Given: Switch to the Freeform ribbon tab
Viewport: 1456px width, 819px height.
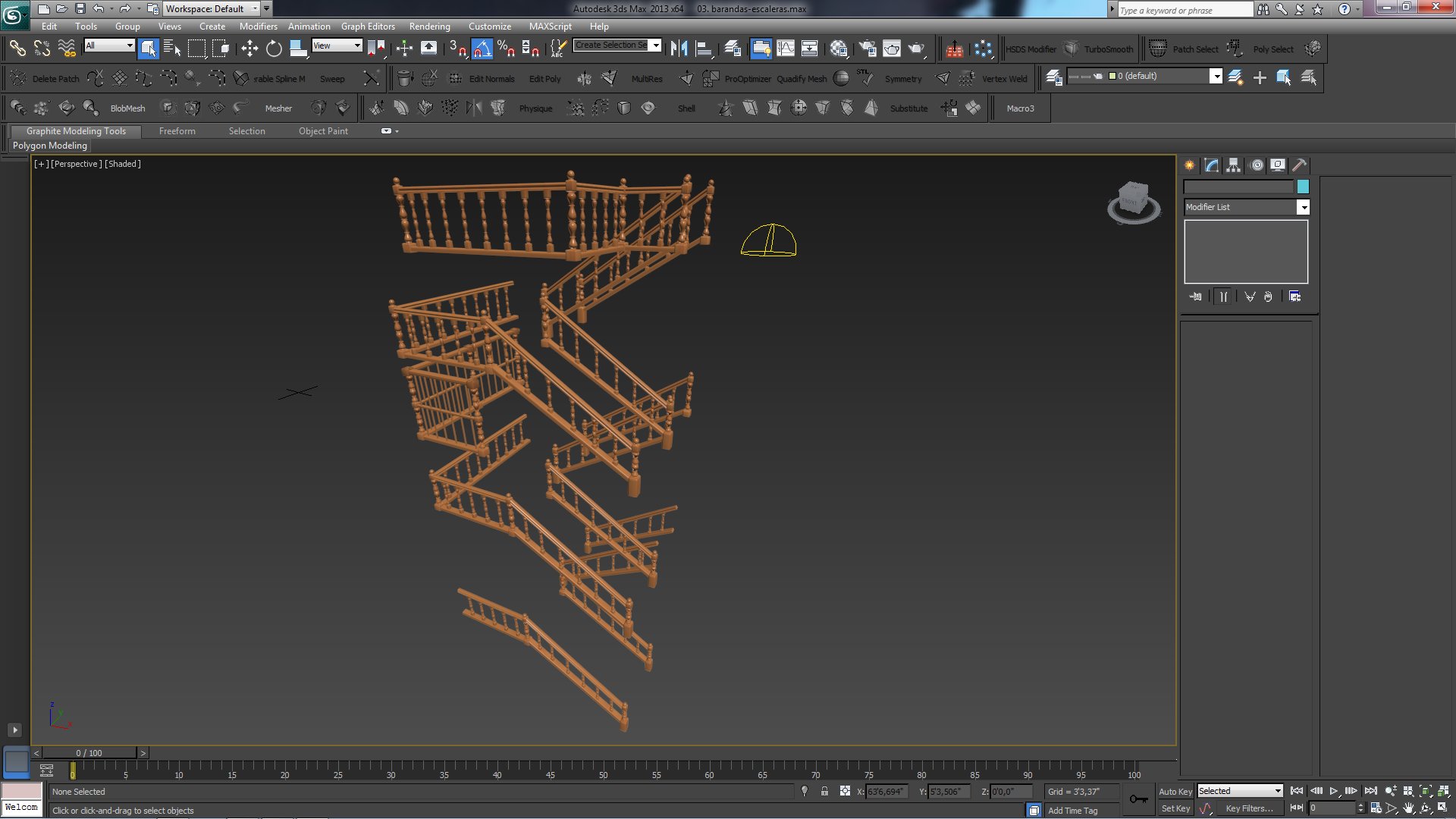Looking at the screenshot, I should point(177,131).
